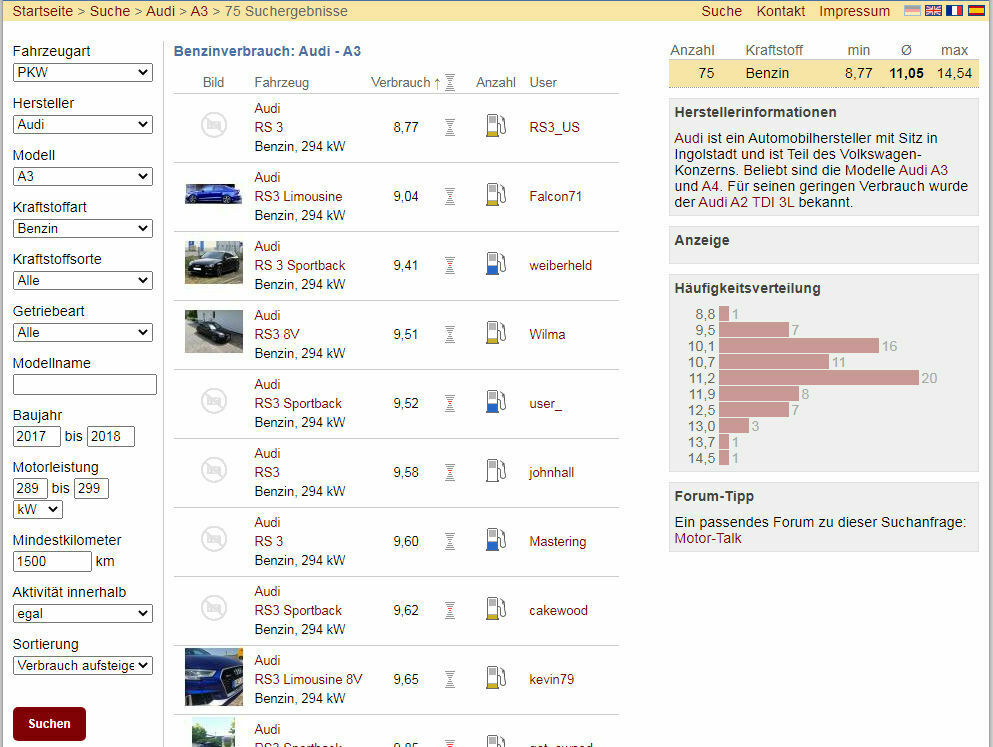993x747 pixels.
Task: Switch language via the British flag icon
Action: tap(933, 11)
